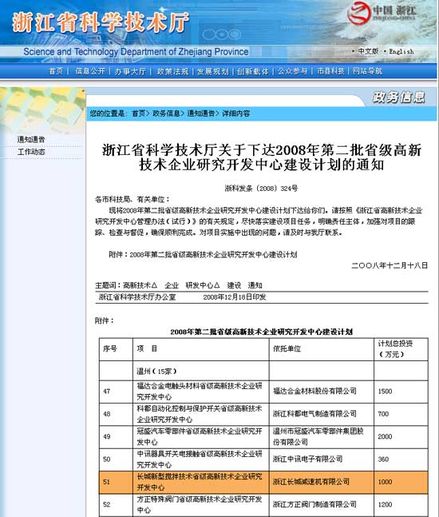The image size is (439, 517).
Task: Open the 创新载体 menu item
Action: (x=253, y=71)
